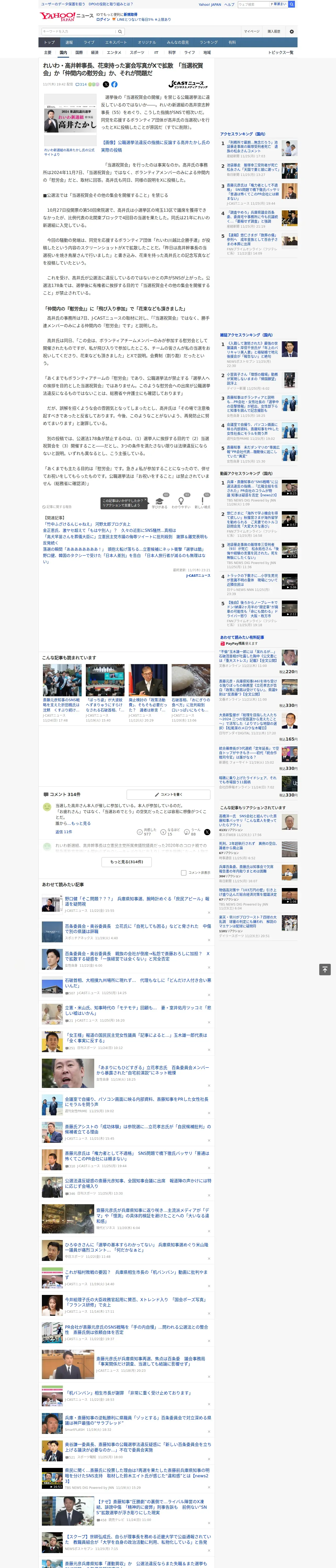Select the ライブ main tab
The width and height of the screenshot is (336, 1568).
click(x=89, y=43)
